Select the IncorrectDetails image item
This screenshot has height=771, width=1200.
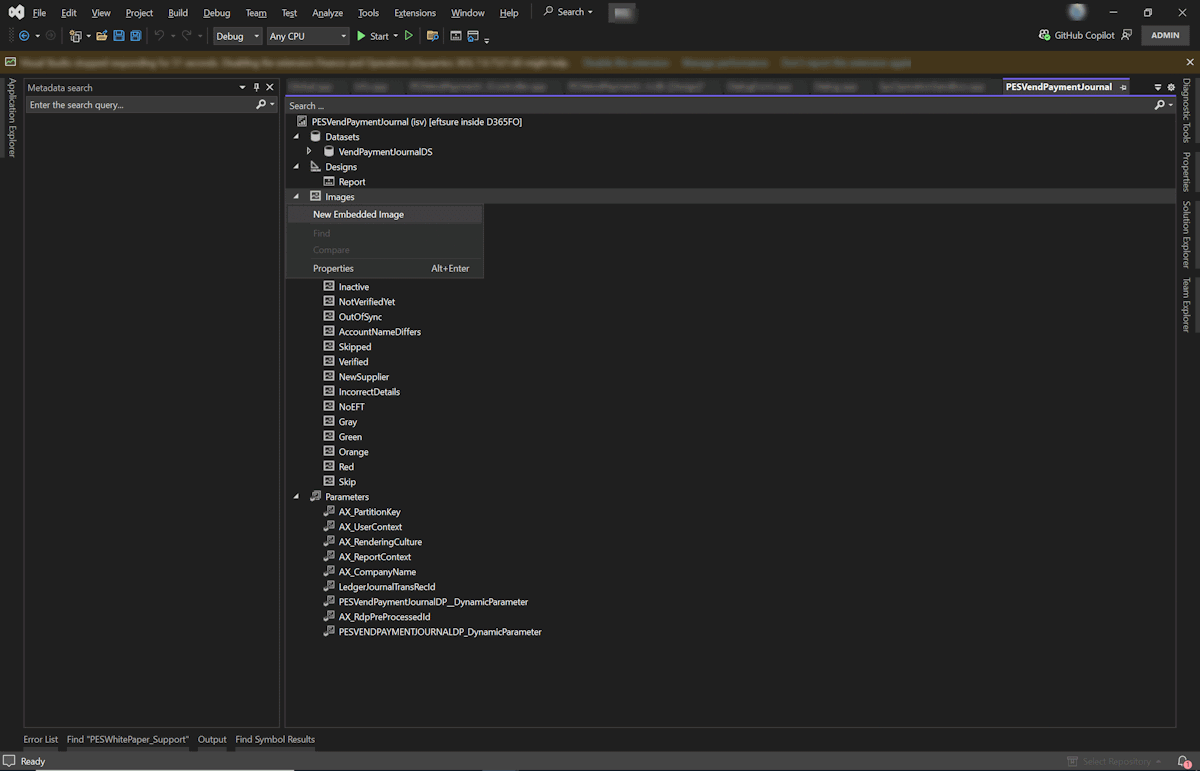(x=369, y=392)
